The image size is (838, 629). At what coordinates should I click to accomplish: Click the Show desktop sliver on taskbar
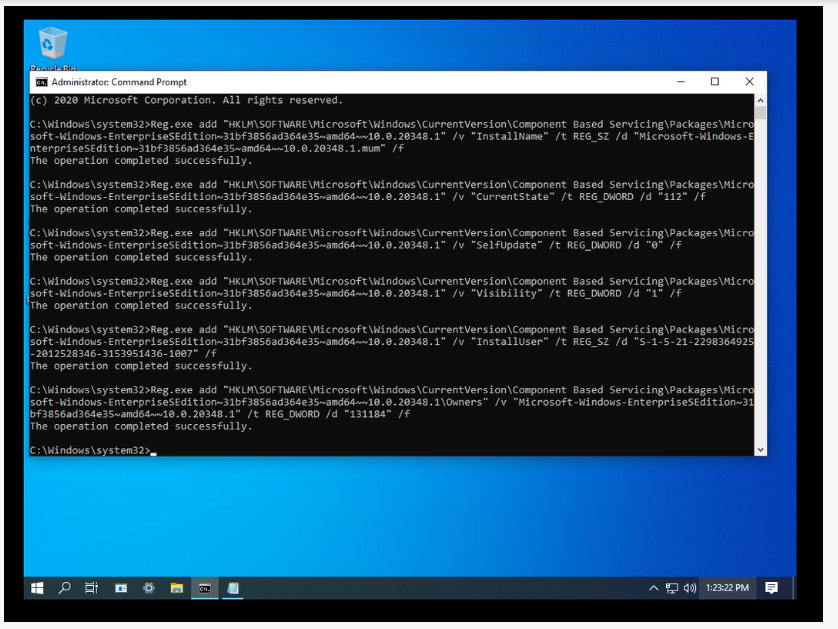pyautogui.click(x=794, y=588)
